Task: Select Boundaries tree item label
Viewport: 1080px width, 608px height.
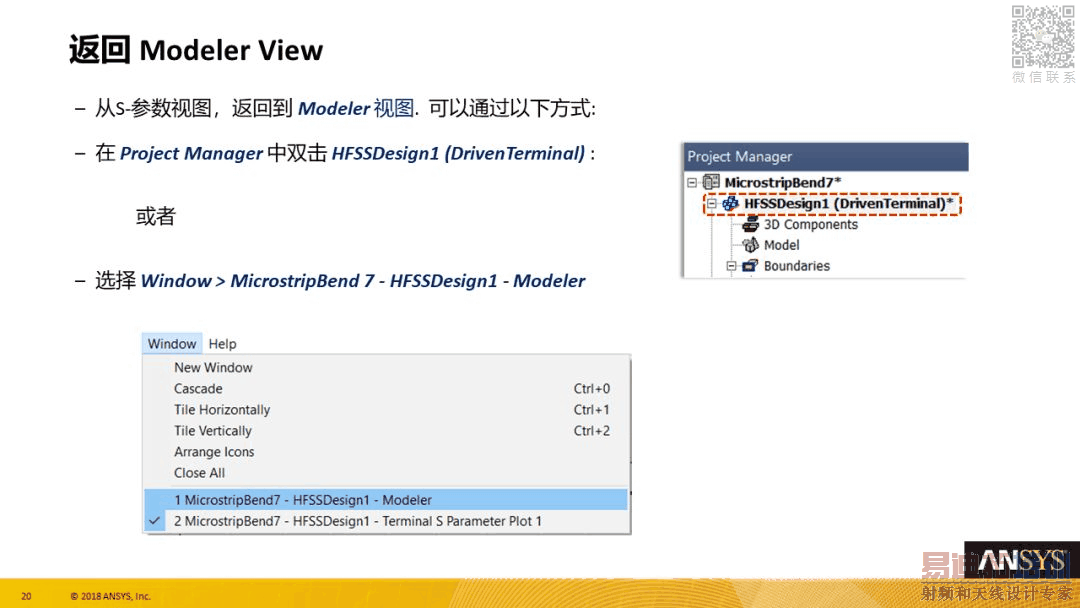Action: 797,266
